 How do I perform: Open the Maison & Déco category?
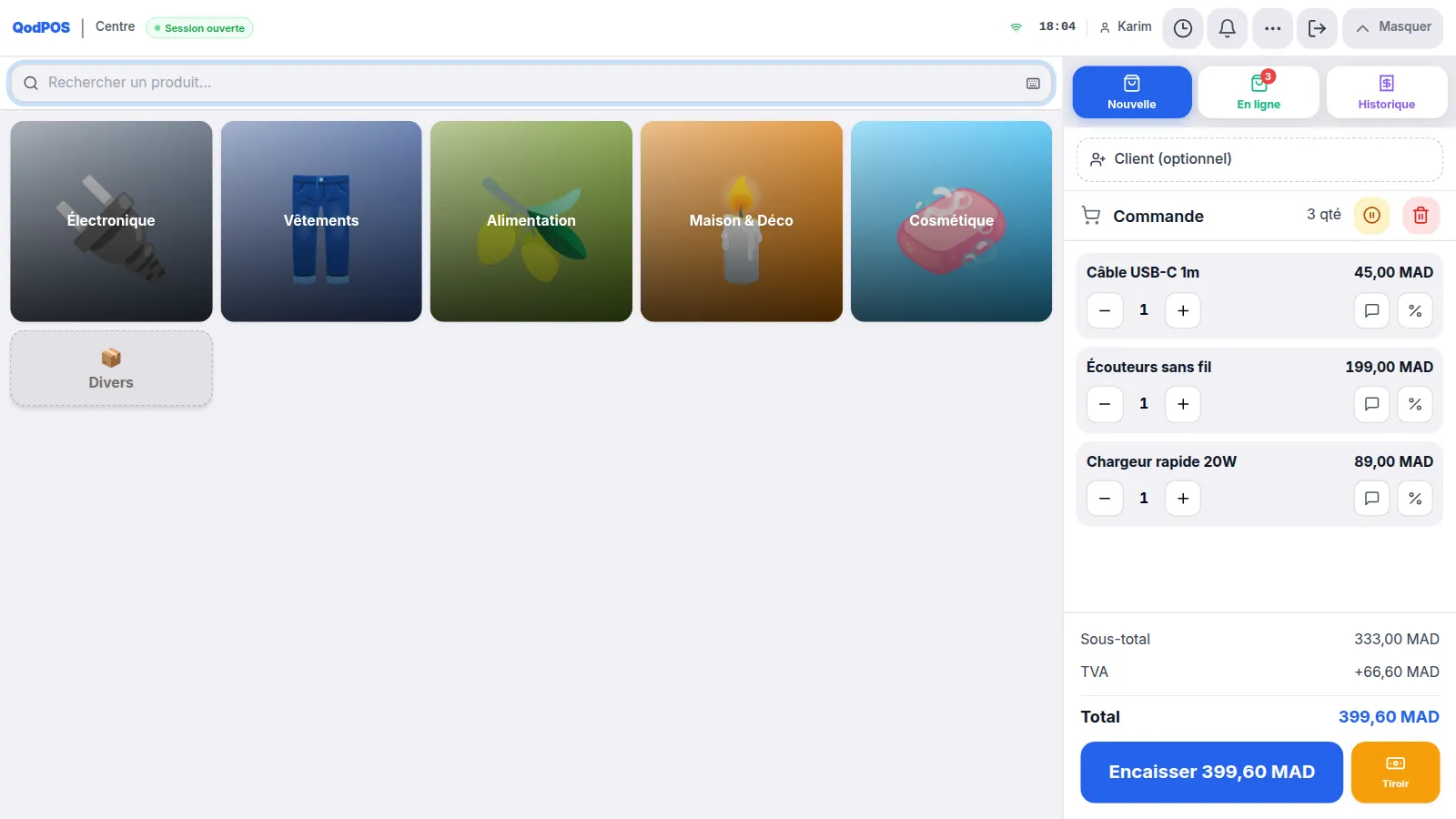pos(742,221)
